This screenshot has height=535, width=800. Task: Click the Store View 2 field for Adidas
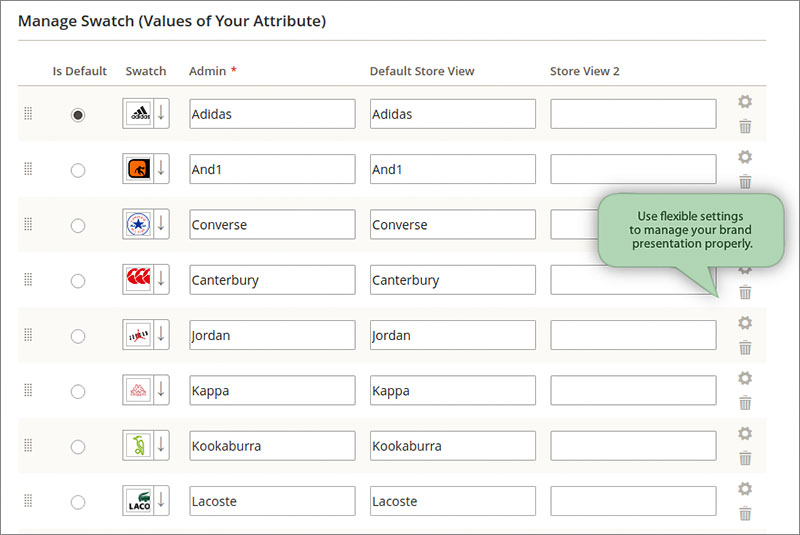[x=633, y=114]
